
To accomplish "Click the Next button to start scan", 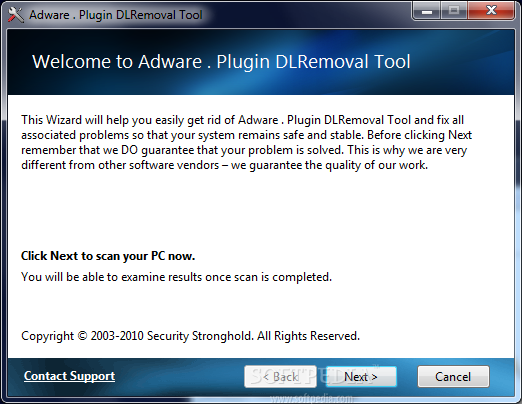I will (x=361, y=377).
